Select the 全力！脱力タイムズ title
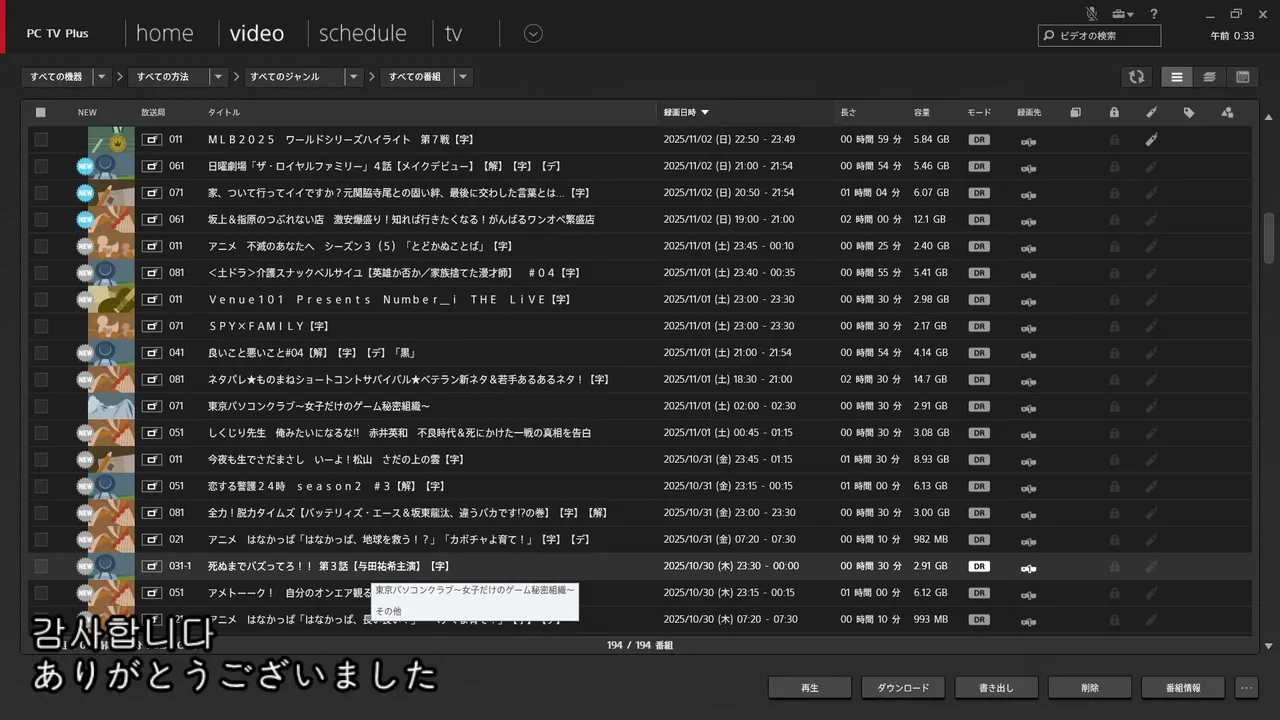Image resolution: width=1280 pixels, height=720 pixels. click(408, 513)
